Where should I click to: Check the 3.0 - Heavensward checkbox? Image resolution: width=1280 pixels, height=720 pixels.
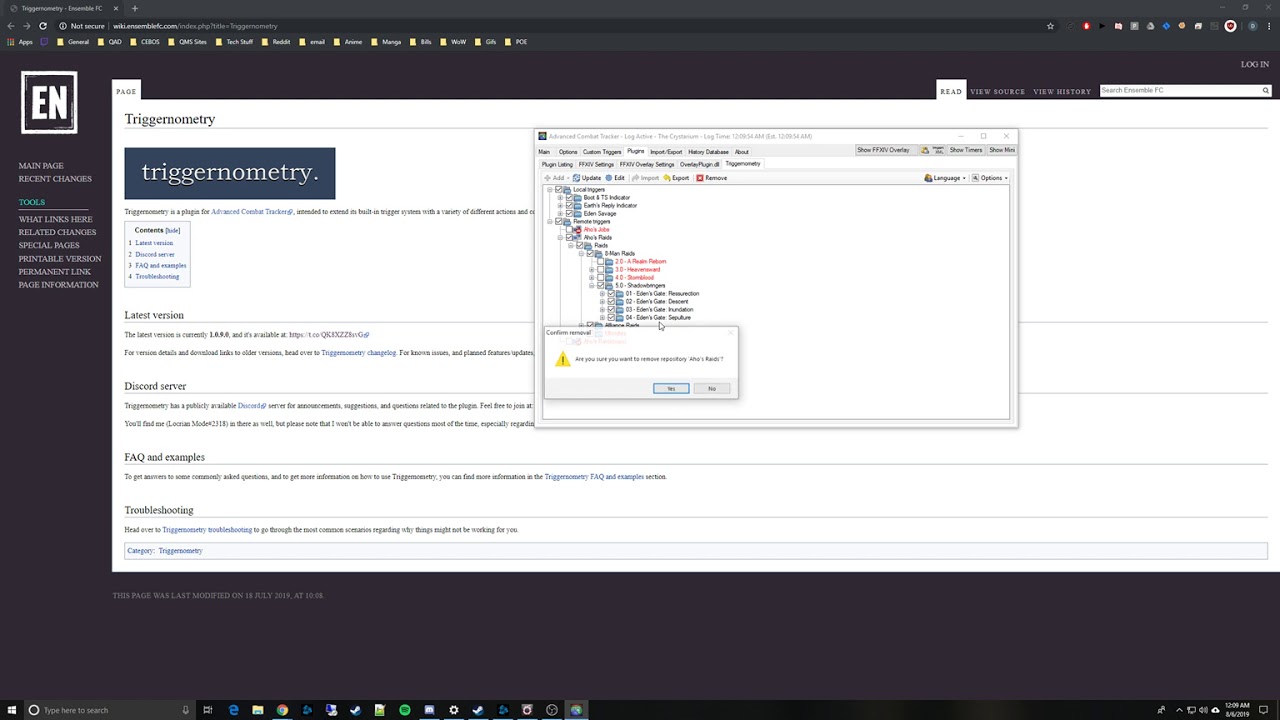[x=601, y=270]
